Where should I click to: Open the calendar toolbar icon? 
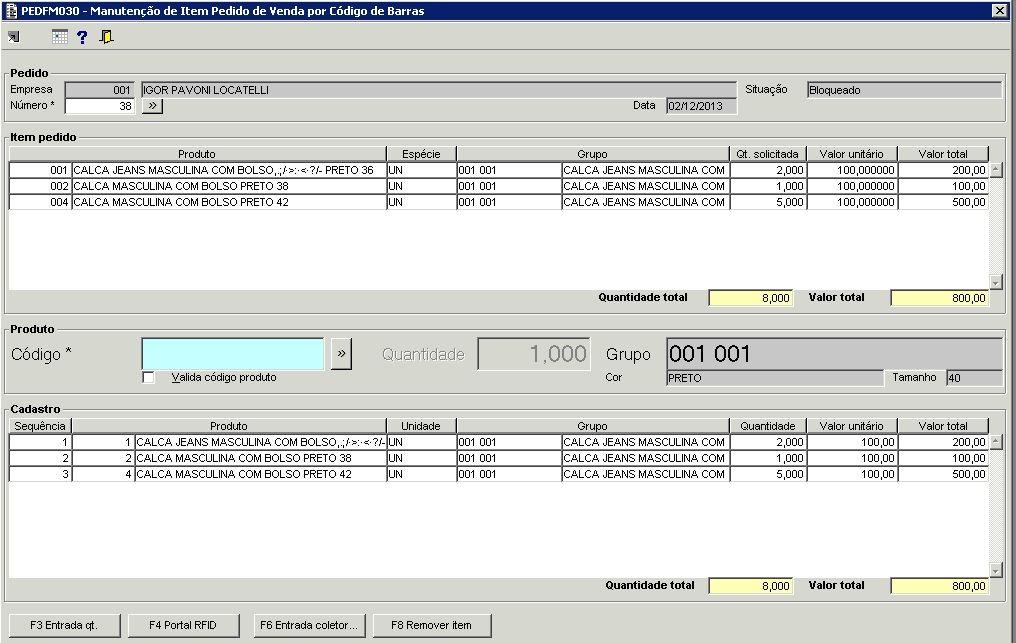point(60,37)
